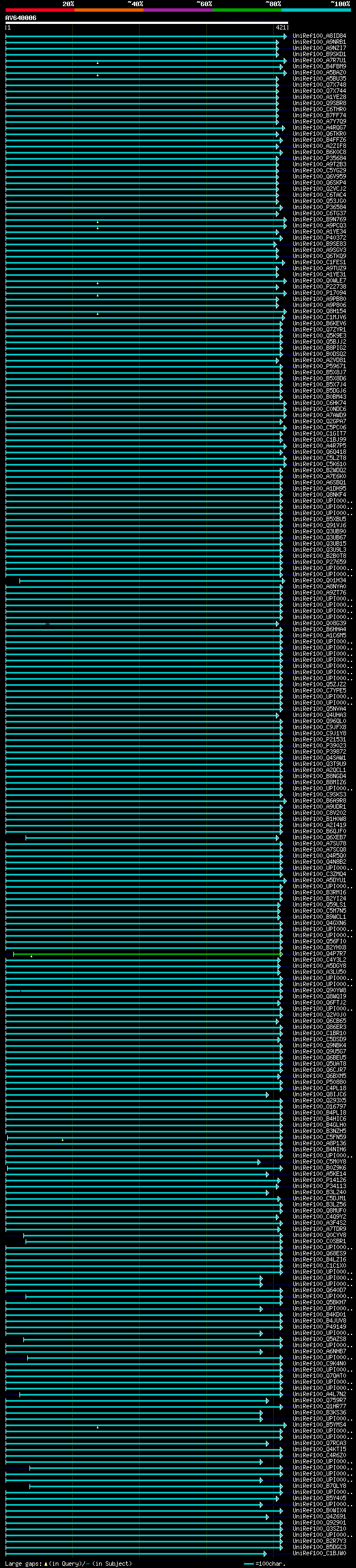Open hit UniRef100_A9NRB1
Image resolution: width=356 pixels, height=1568 pixels.
[x=319, y=42]
